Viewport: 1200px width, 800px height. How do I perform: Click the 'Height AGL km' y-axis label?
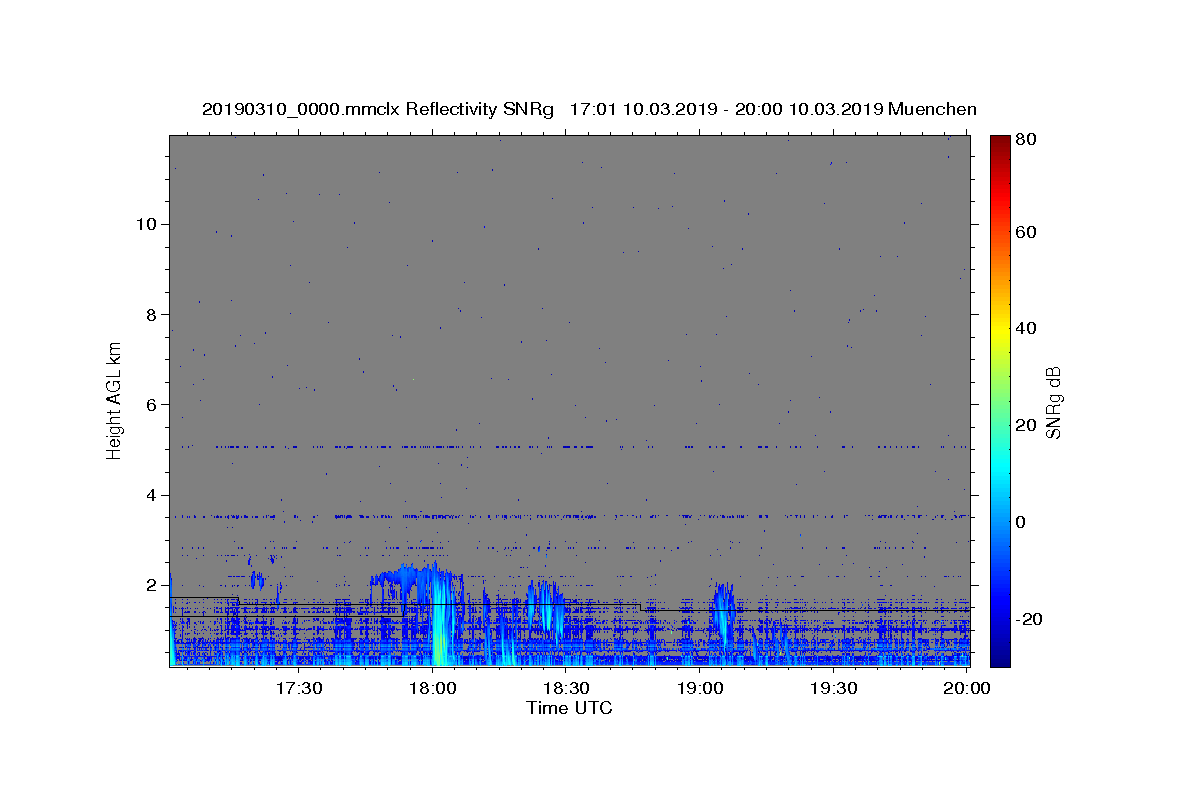(115, 400)
